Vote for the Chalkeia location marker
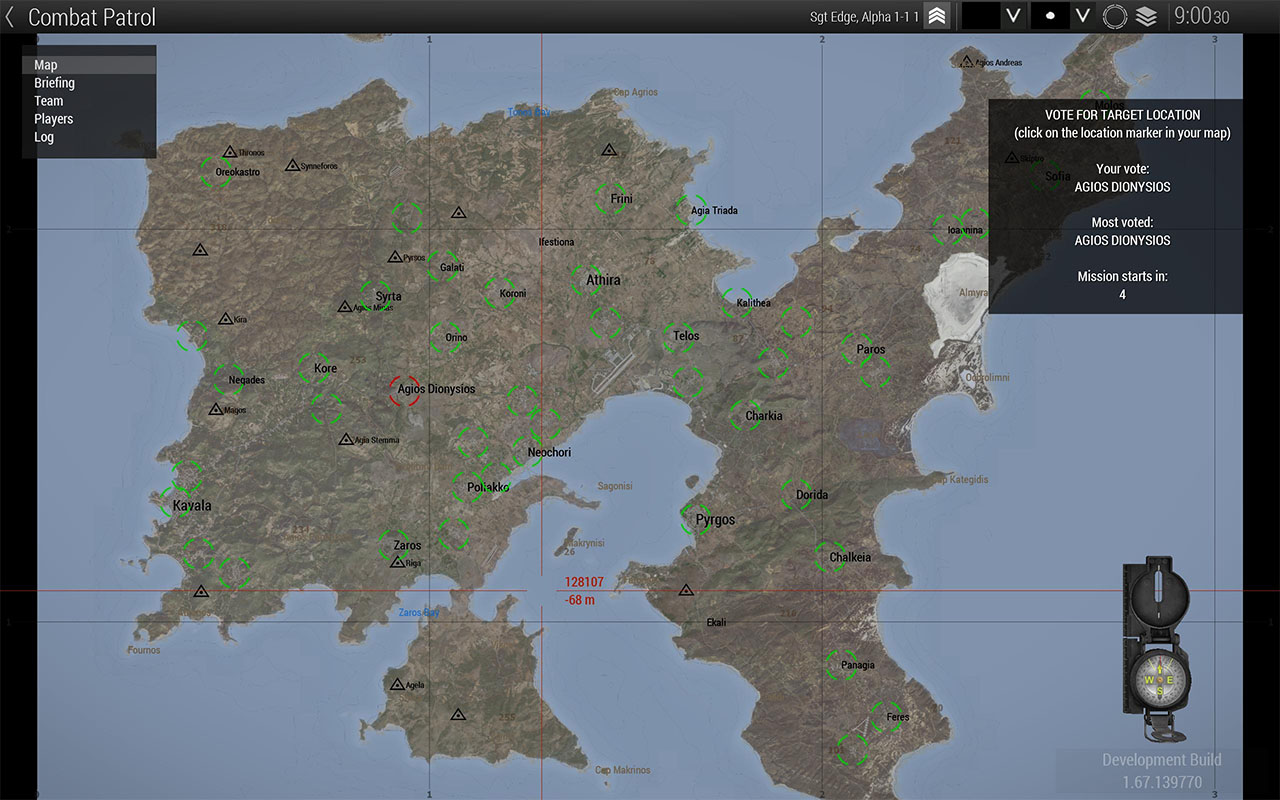Image resolution: width=1280 pixels, height=800 pixels. (x=830, y=557)
